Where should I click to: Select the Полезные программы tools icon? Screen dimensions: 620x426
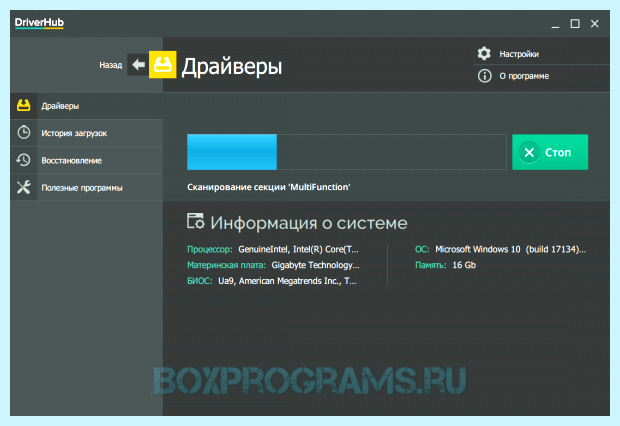pos(24,187)
